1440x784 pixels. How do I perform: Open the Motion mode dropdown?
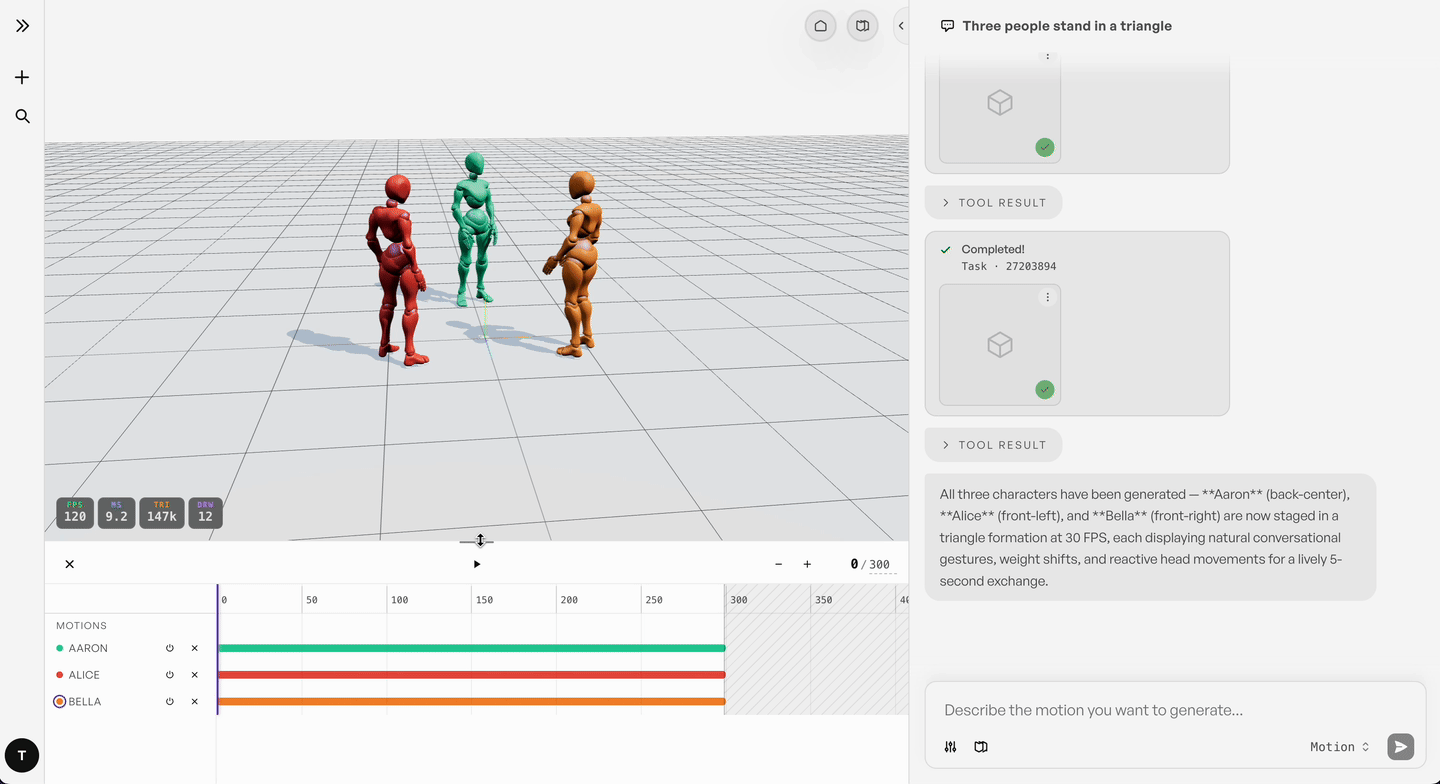point(1340,747)
